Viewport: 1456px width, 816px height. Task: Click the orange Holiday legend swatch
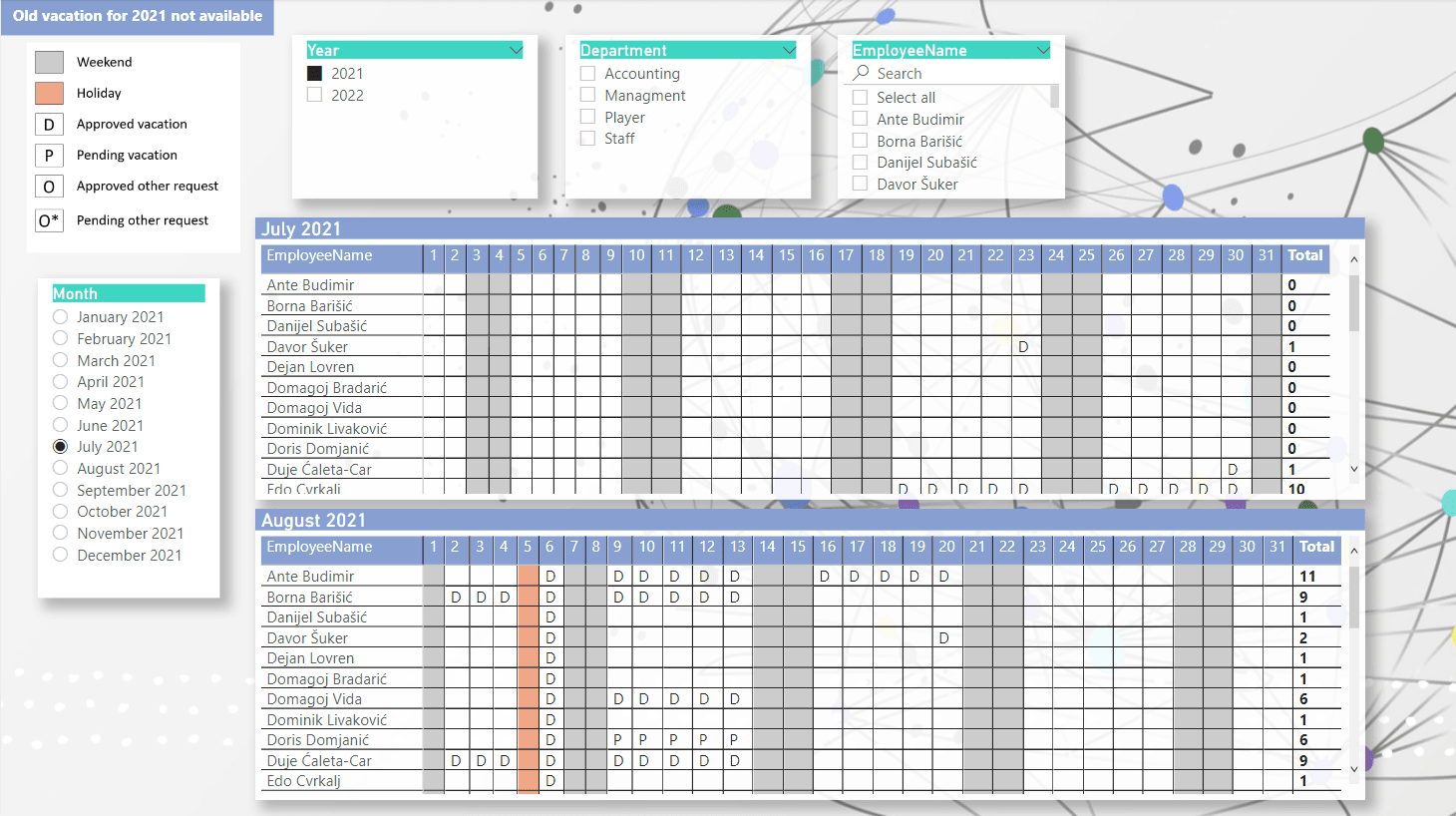coord(49,93)
